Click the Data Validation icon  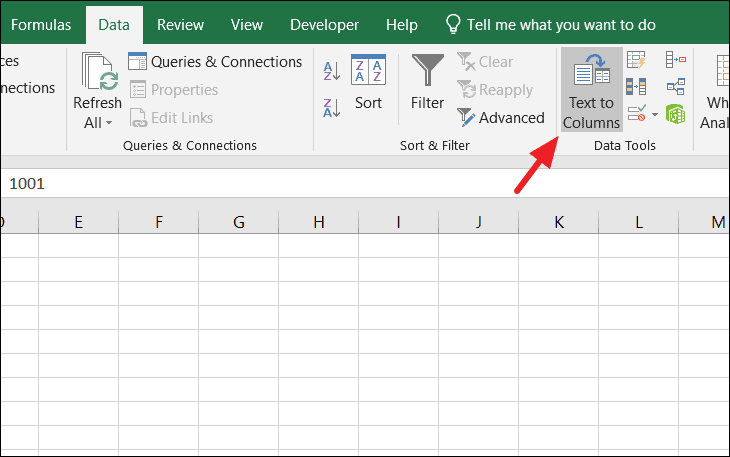tap(637, 114)
